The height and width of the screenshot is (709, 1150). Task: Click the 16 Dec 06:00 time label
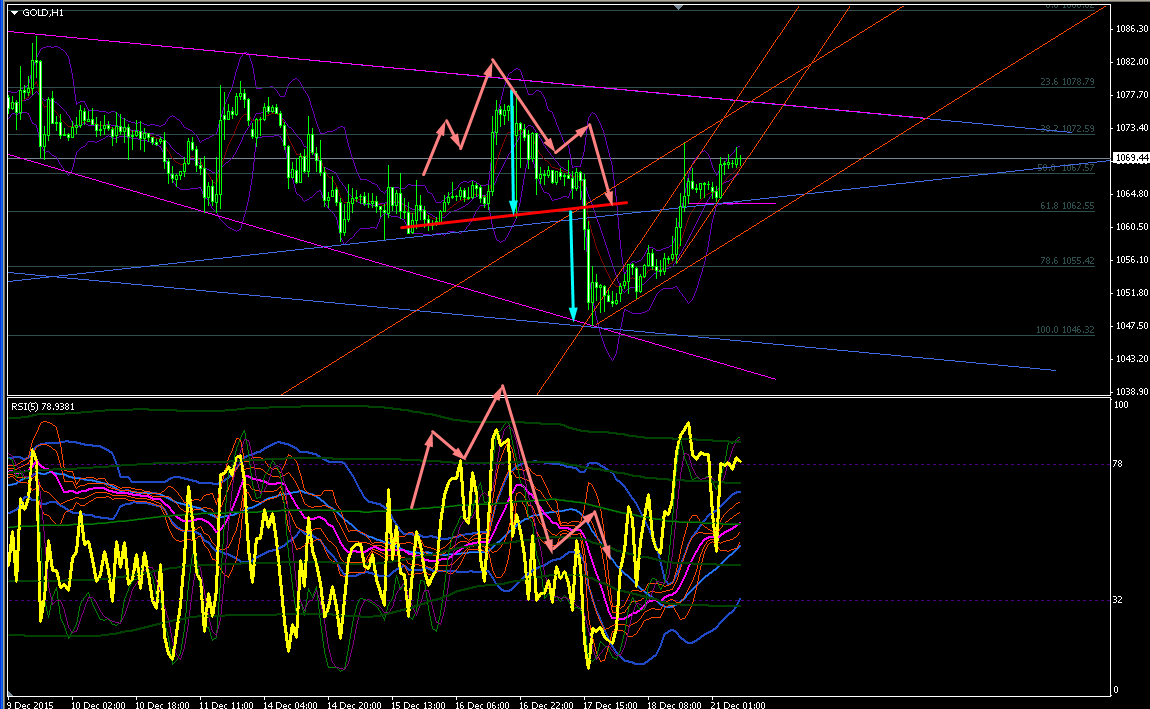[x=482, y=705]
